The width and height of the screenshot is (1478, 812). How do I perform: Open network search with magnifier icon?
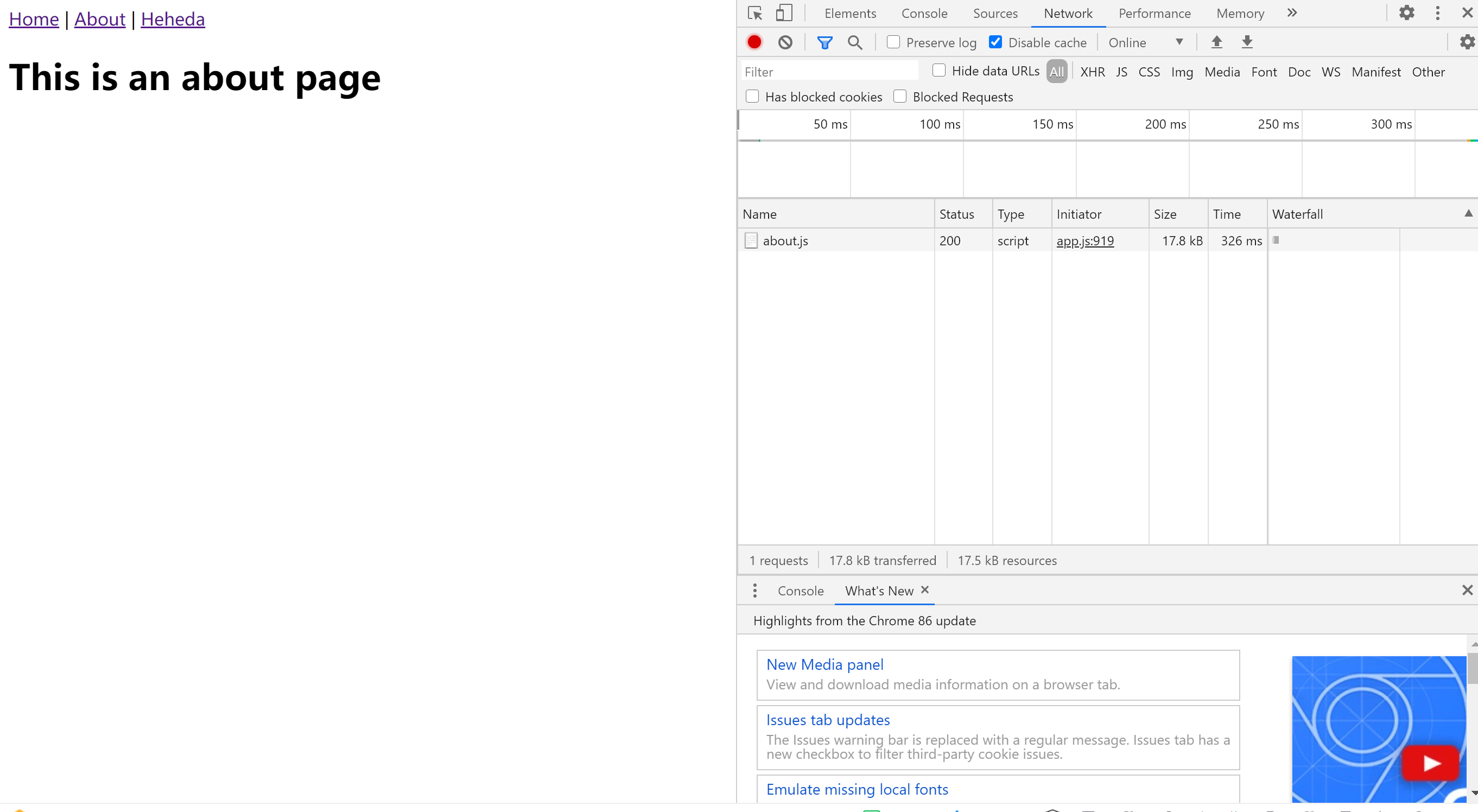(855, 42)
